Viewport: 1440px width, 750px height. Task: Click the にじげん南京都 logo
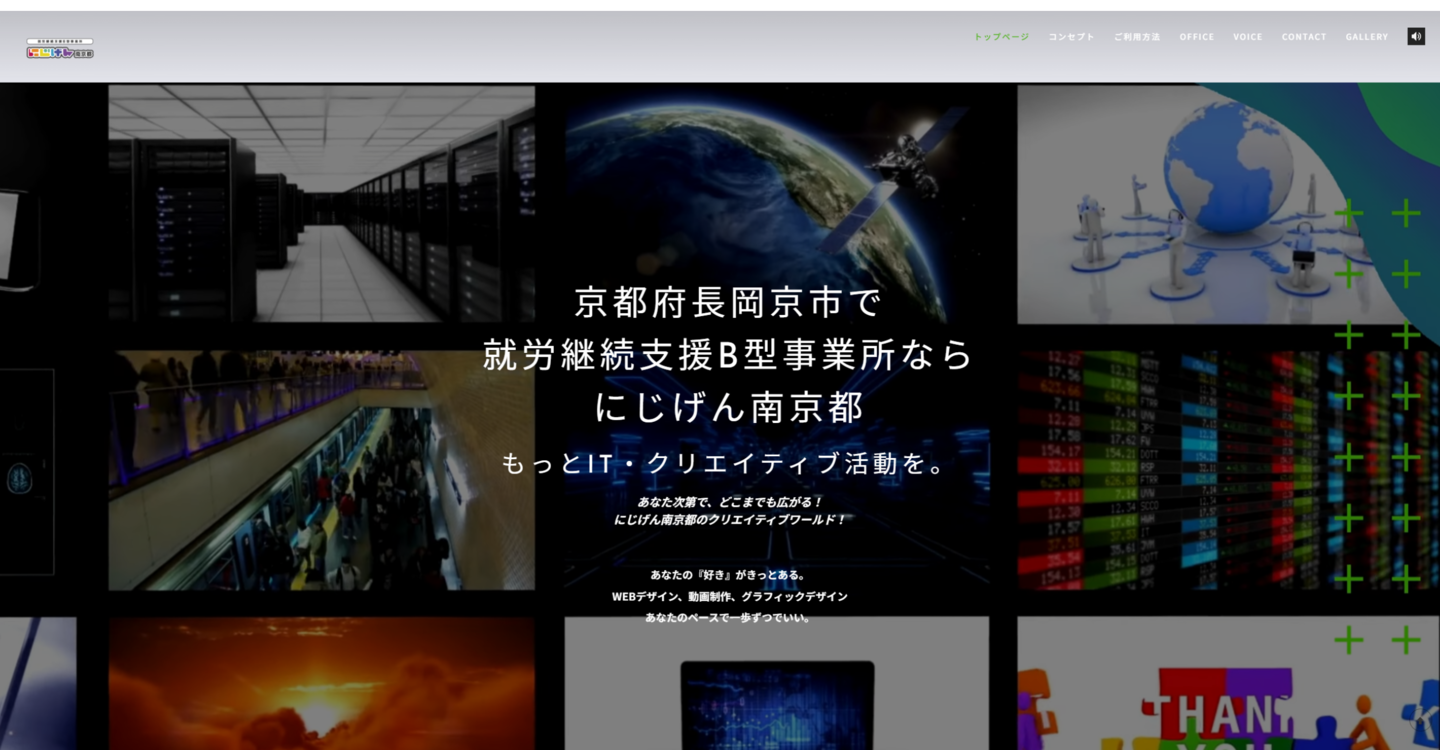coord(60,49)
